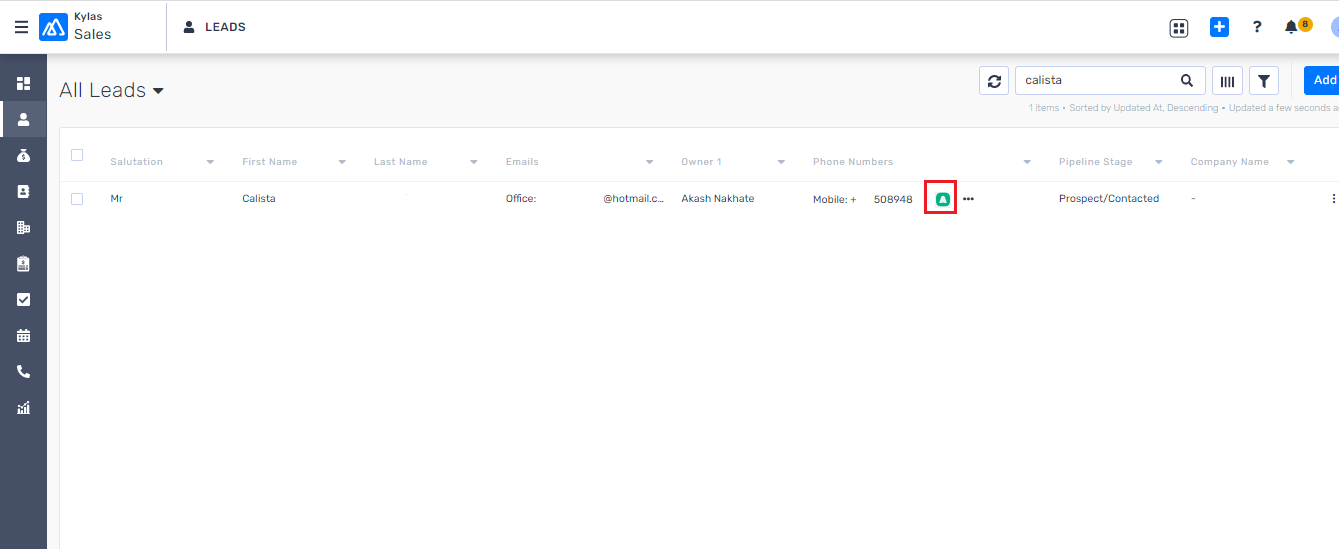Tick the checkbox for Calista row
Viewport: 1339px width, 549px height.
tap(77, 199)
